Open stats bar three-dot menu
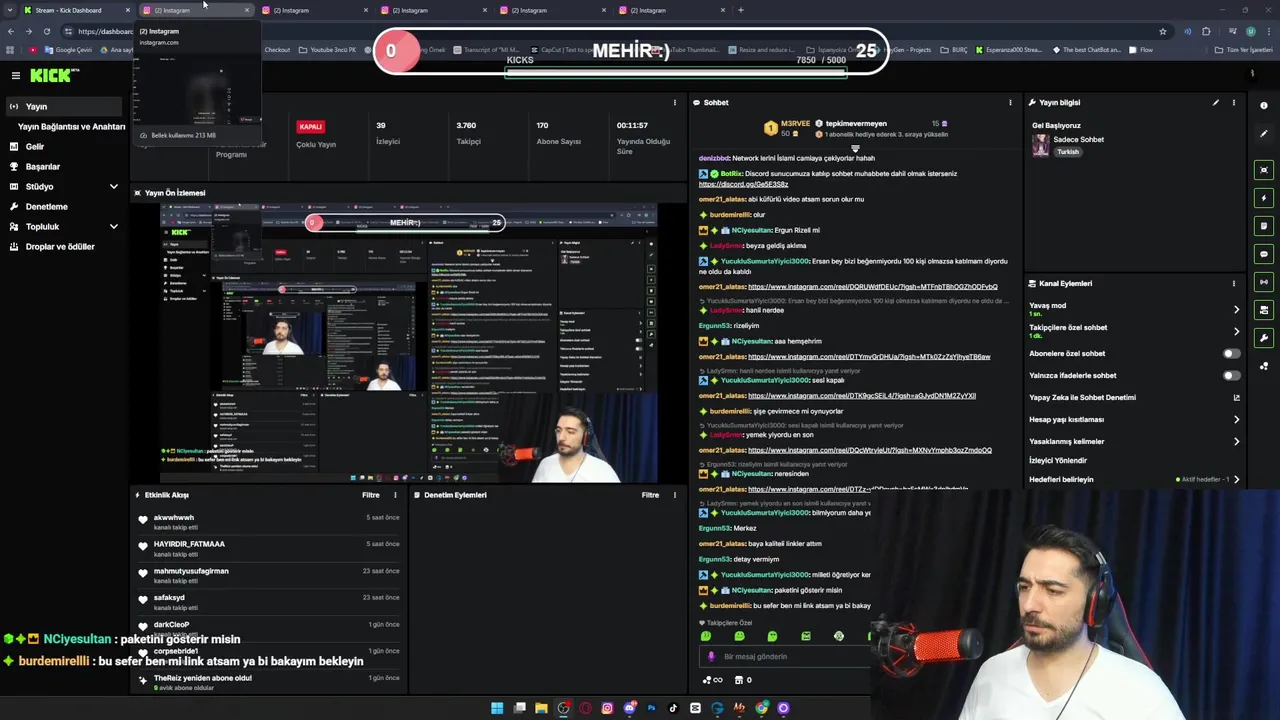 (675, 102)
